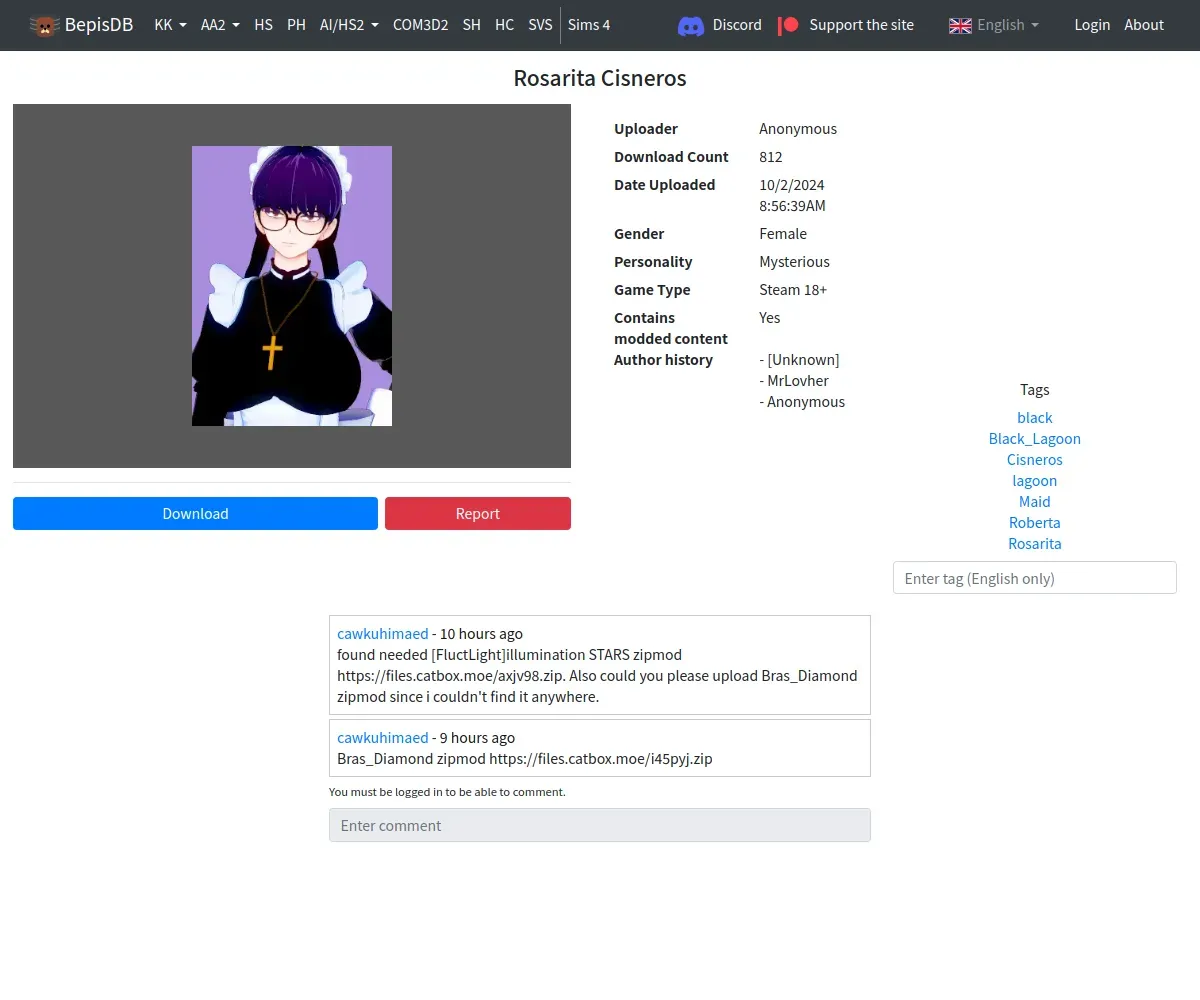Open the Rosarita Cisneros card image

point(292,286)
